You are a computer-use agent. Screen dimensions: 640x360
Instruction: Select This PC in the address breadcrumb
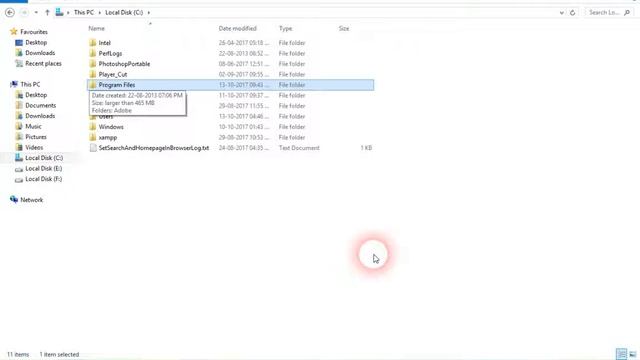tap(84, 13)
